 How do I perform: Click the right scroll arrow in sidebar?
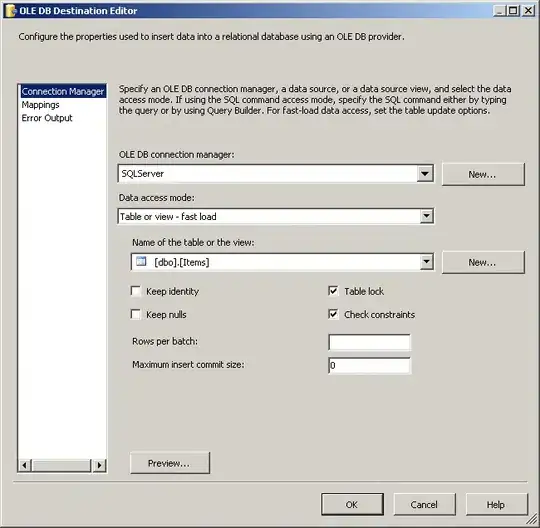[100, 465]
